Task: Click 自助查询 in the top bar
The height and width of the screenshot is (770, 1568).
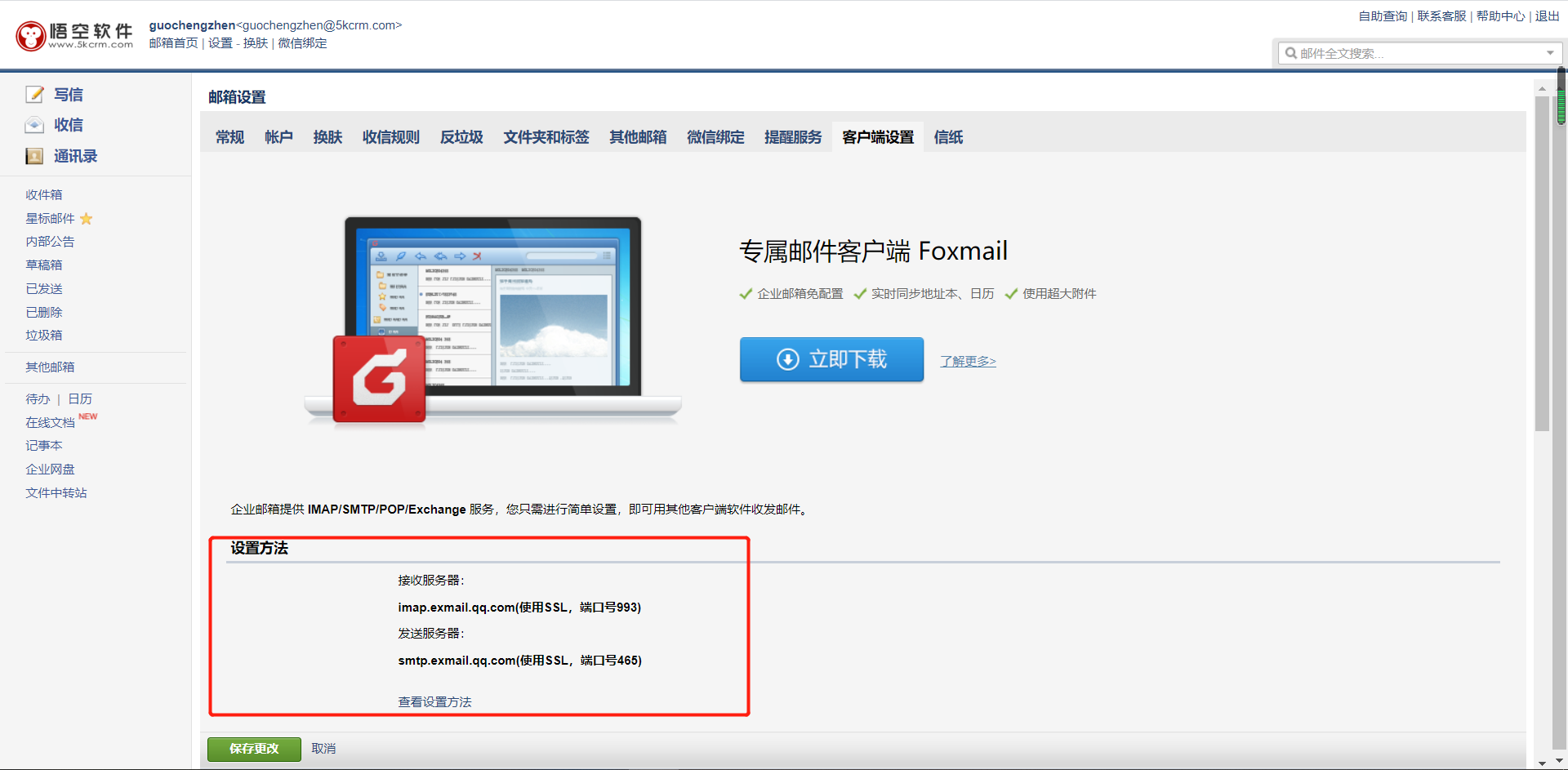Action: tap(1383, 16)
